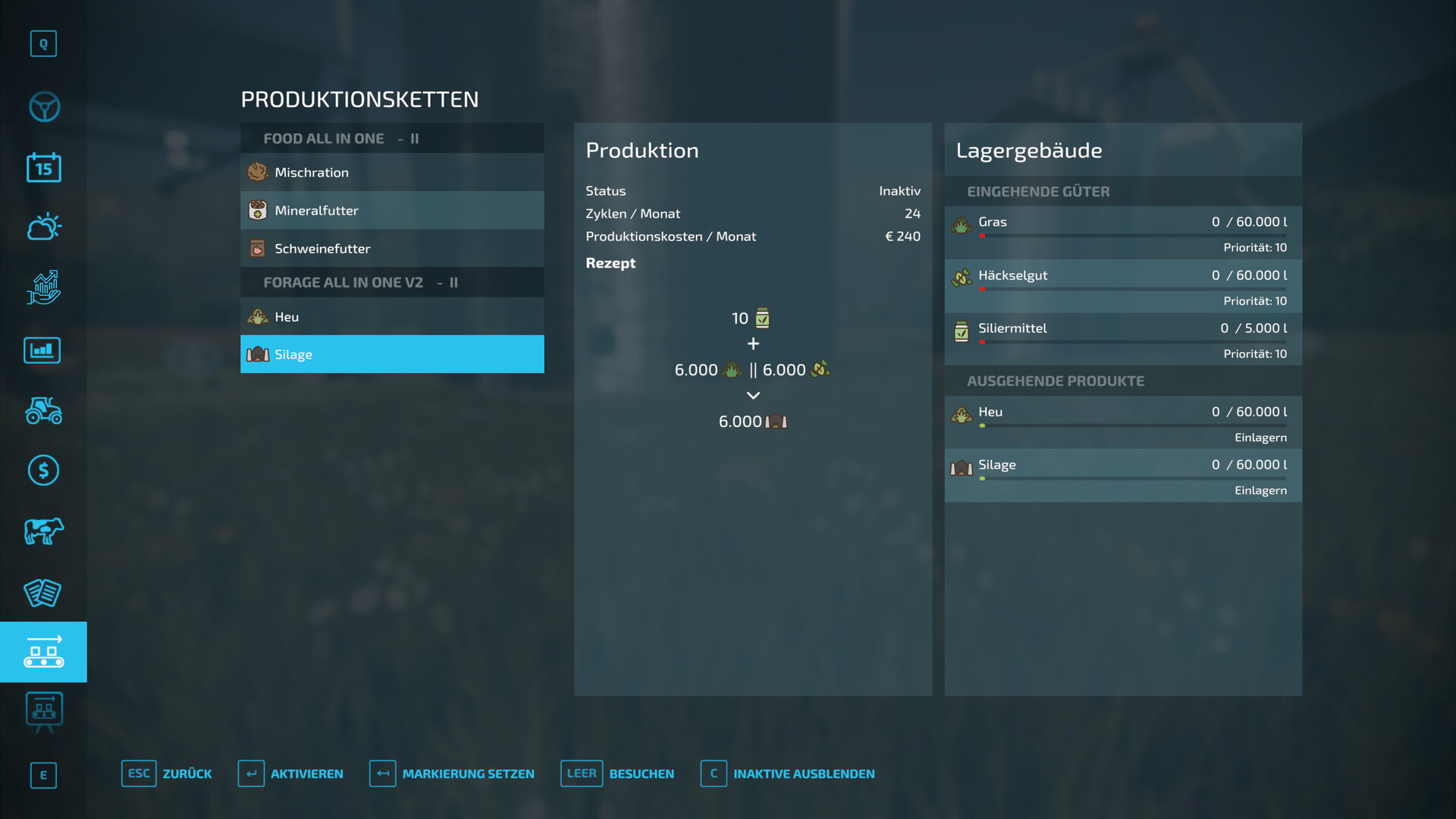
Task: Open the contracts papers icon
Action: pyautogui.click(x=44, y=592)
